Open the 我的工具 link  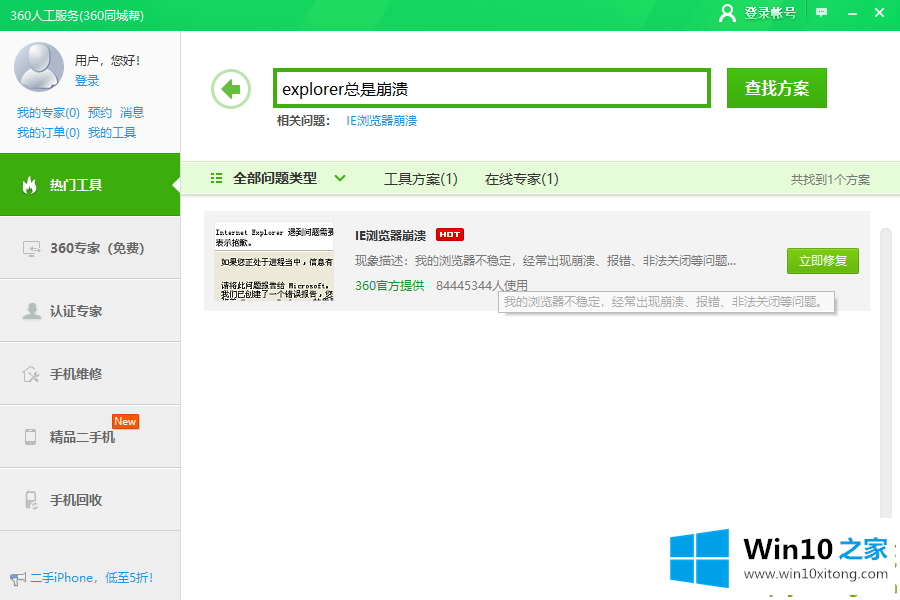coord(112,133)
